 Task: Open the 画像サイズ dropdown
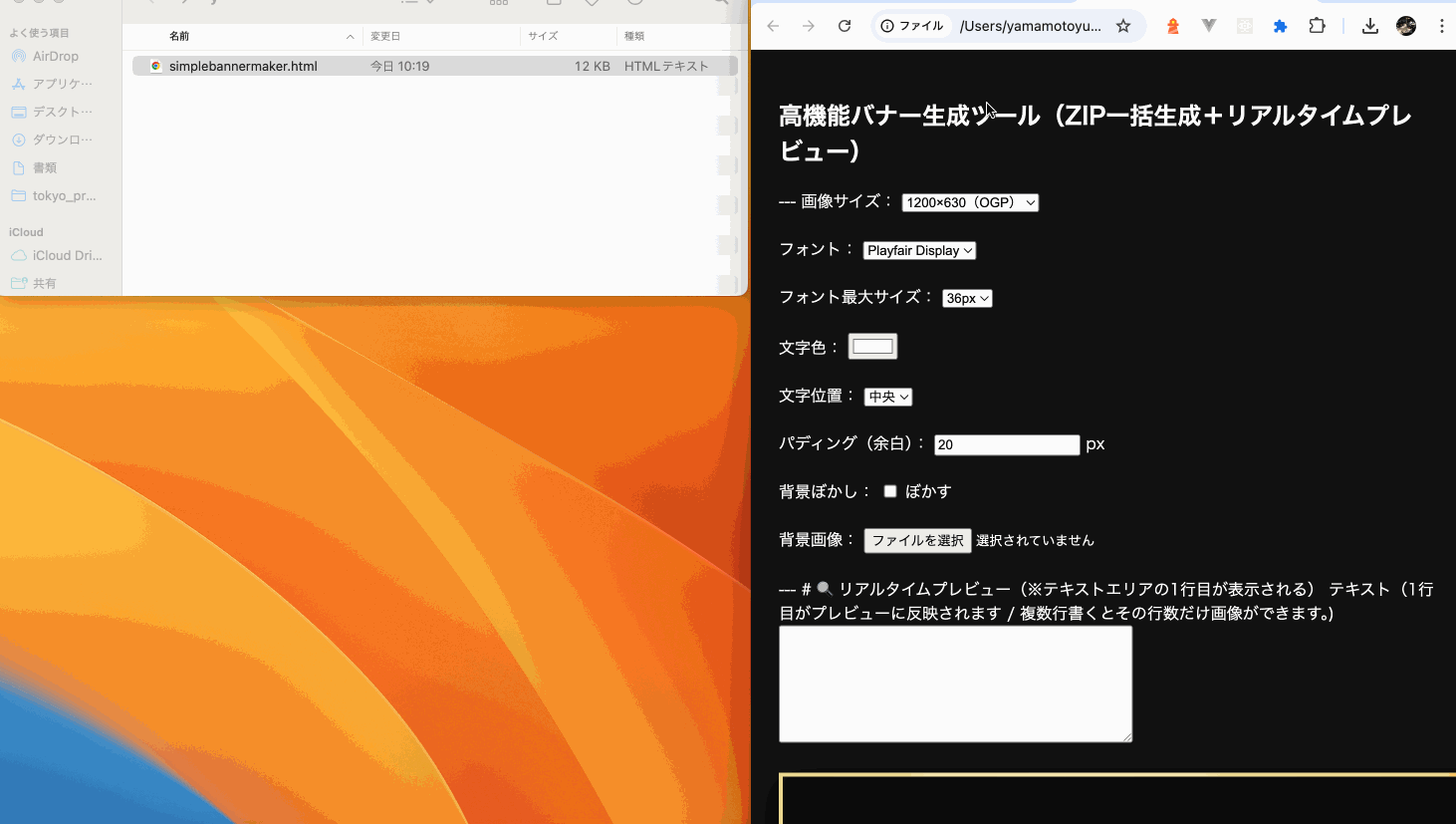[970, 202]
